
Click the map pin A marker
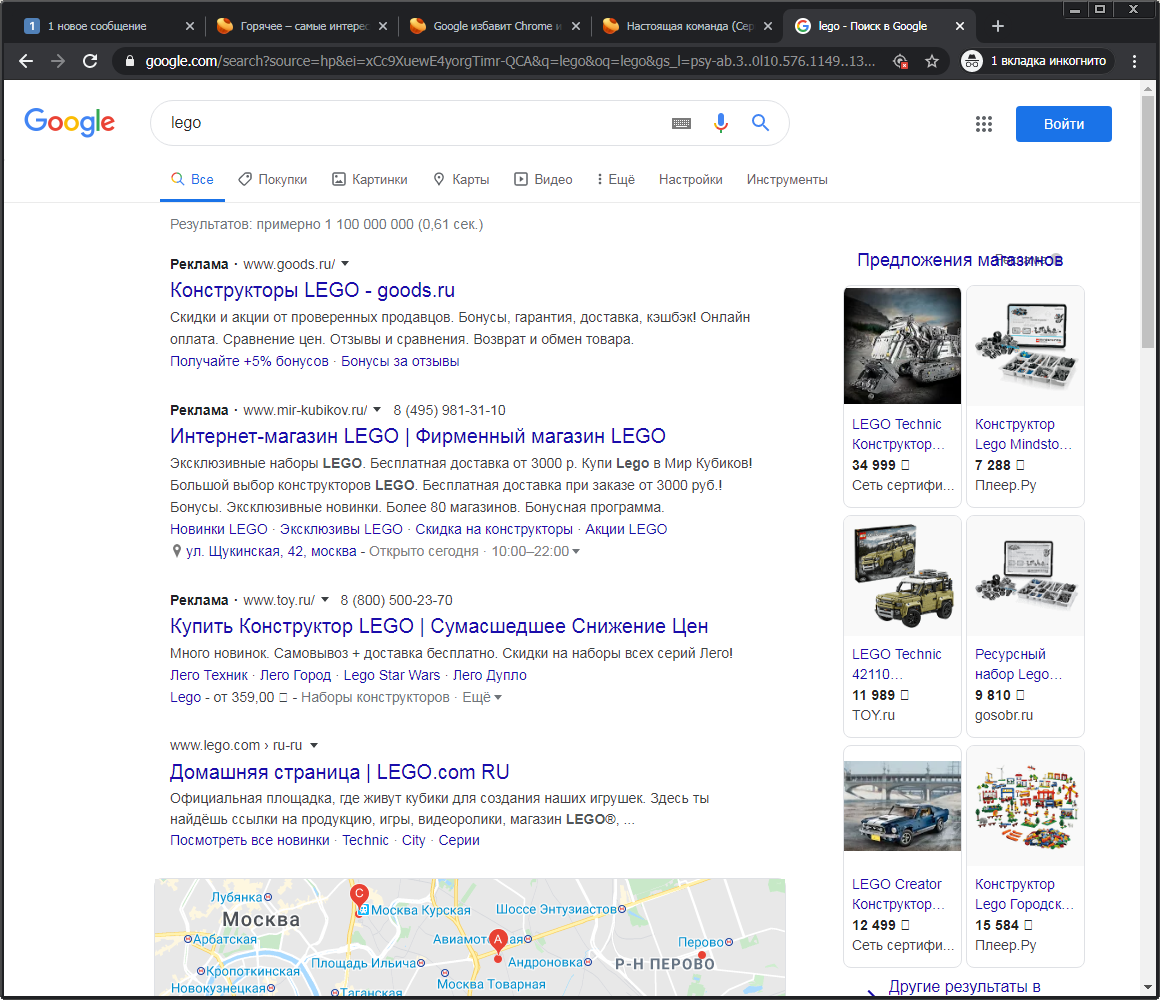click(498, 942)
